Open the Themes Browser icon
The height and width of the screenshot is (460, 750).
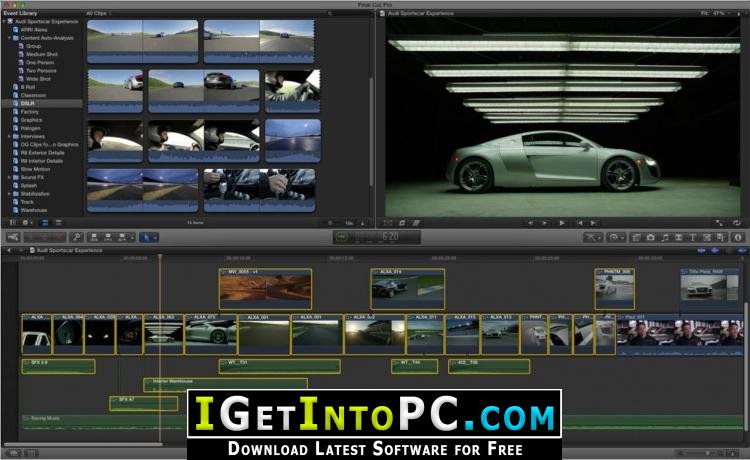[721, 237]
